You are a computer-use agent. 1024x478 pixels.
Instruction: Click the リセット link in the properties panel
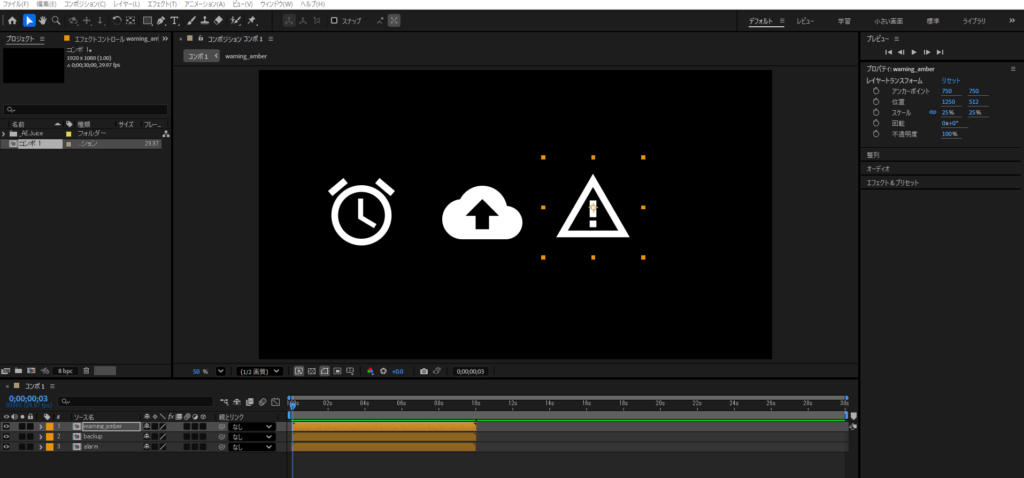pos(951,80)
